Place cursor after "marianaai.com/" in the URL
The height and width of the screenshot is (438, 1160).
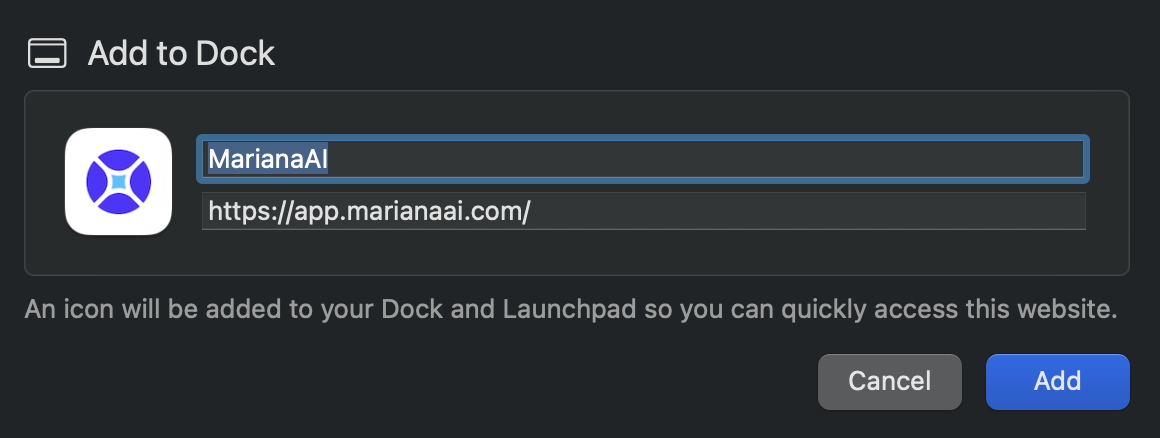click(x=531, y=212)
